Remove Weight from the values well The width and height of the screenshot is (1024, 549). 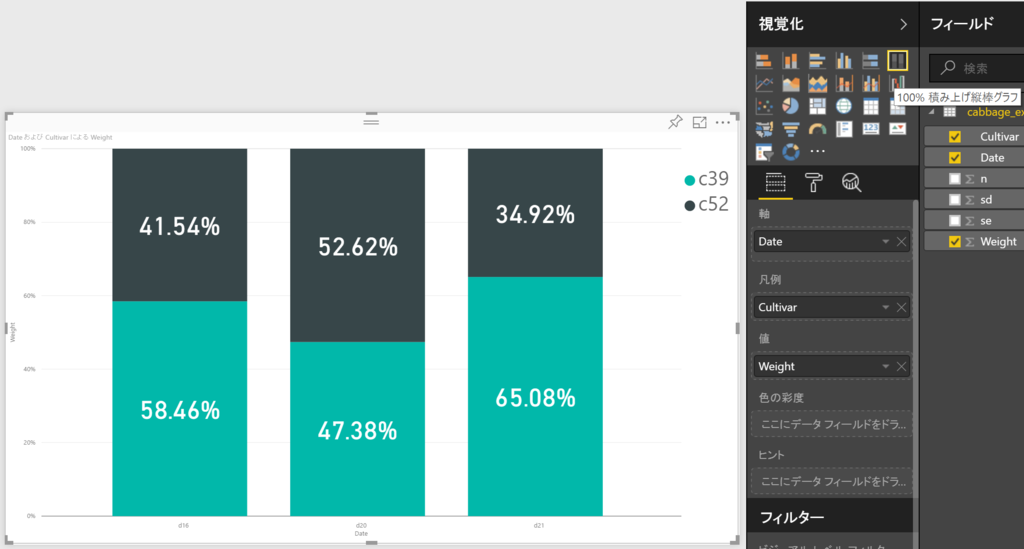(x=901, y=367)
